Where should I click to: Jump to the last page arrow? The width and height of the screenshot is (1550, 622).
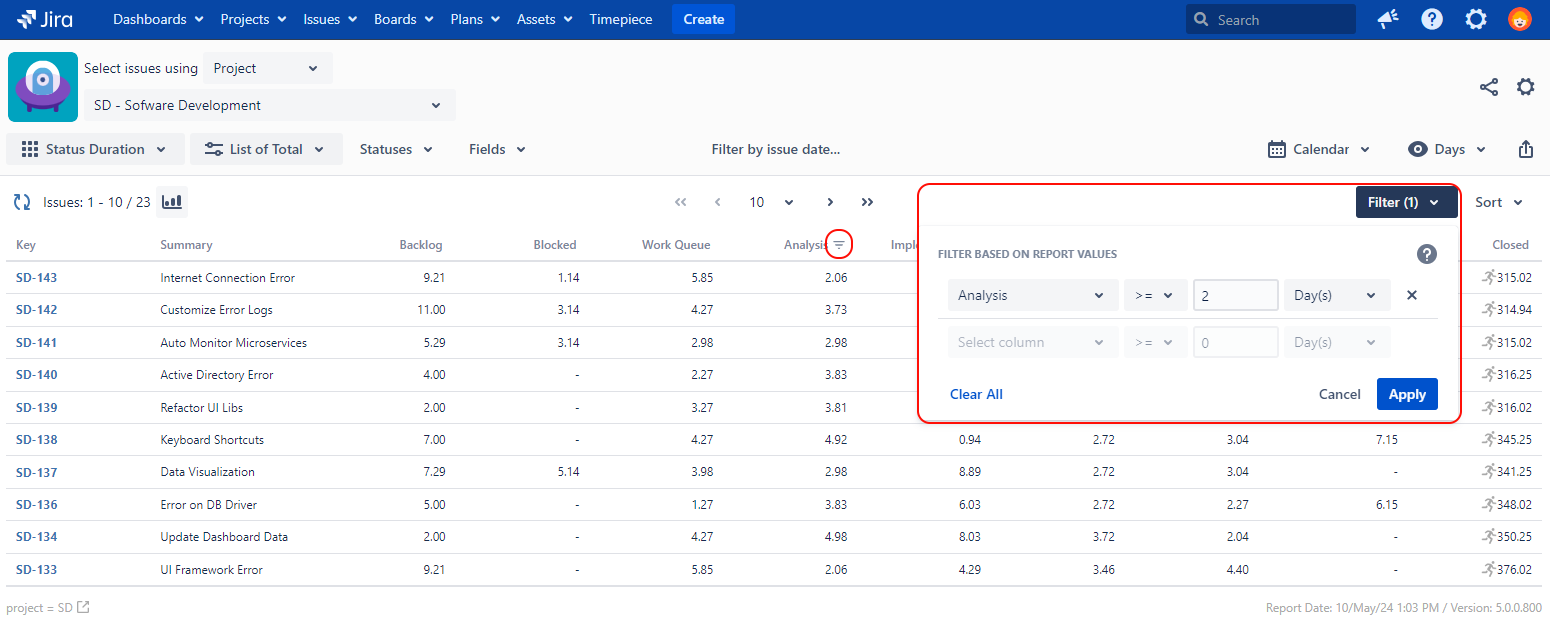tap(867, 202)
